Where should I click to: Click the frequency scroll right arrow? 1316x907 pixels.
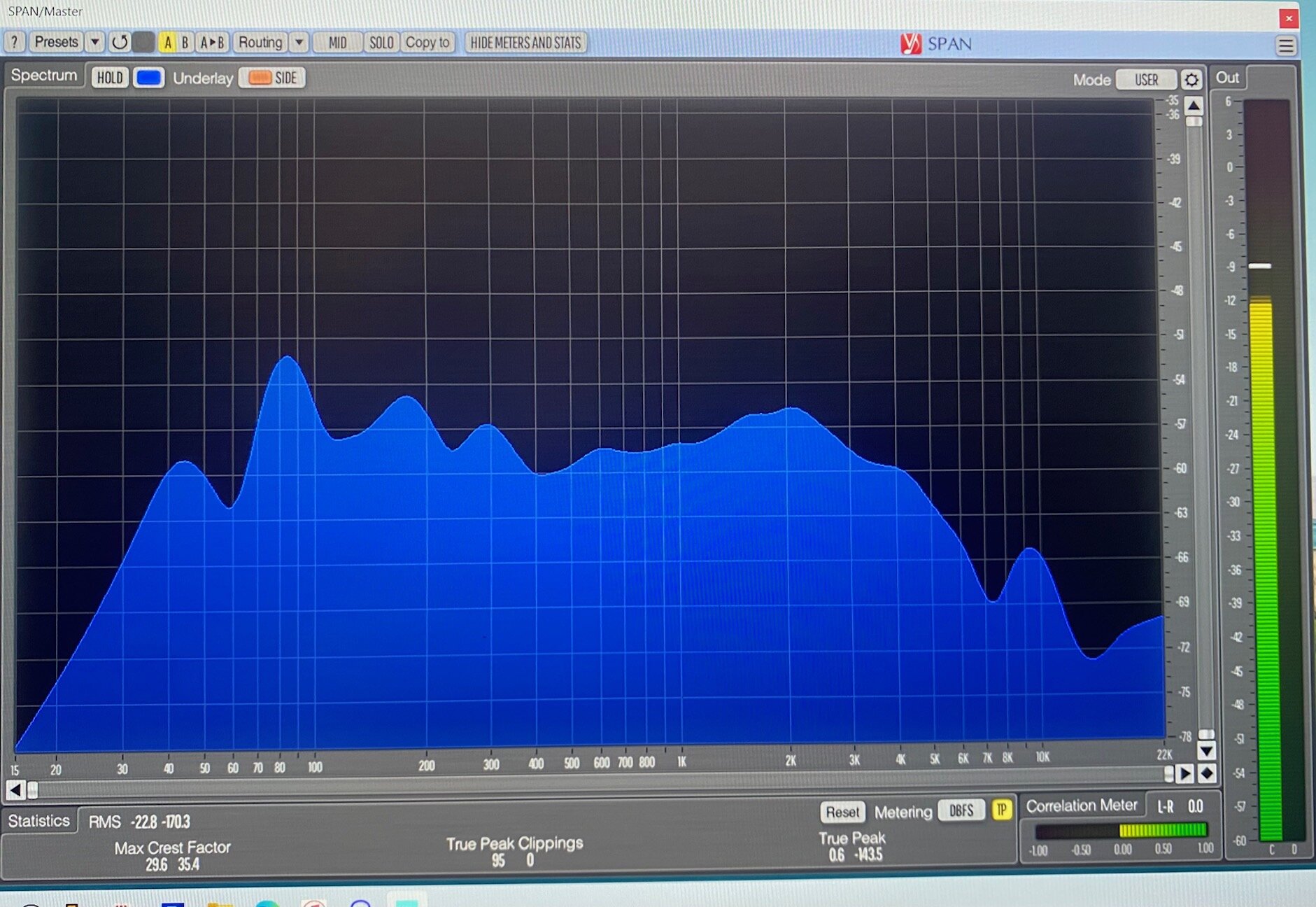1185,773
